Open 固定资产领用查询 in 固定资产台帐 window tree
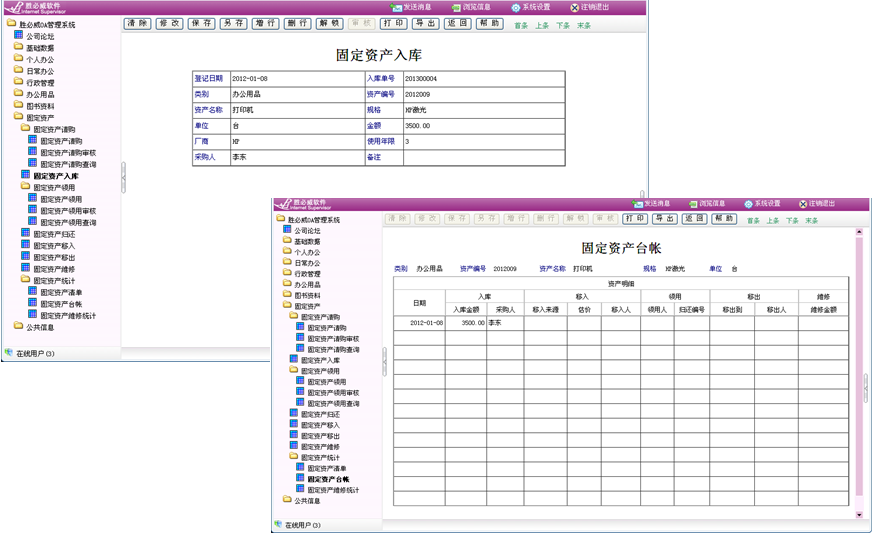The width and height of the screenshot is (873, 534). pos(333,404)
